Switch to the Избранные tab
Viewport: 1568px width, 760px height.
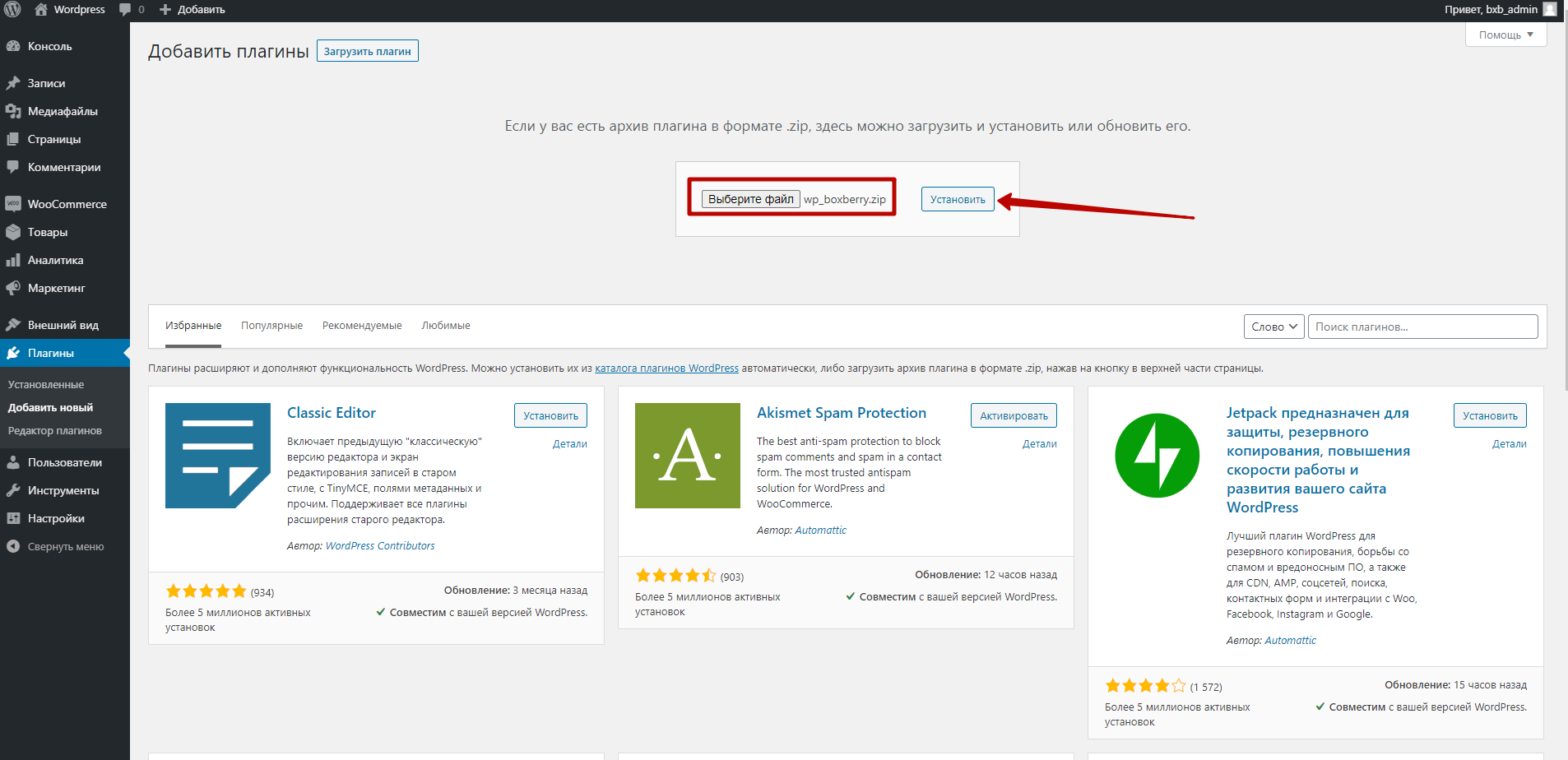tap(193, 326)
